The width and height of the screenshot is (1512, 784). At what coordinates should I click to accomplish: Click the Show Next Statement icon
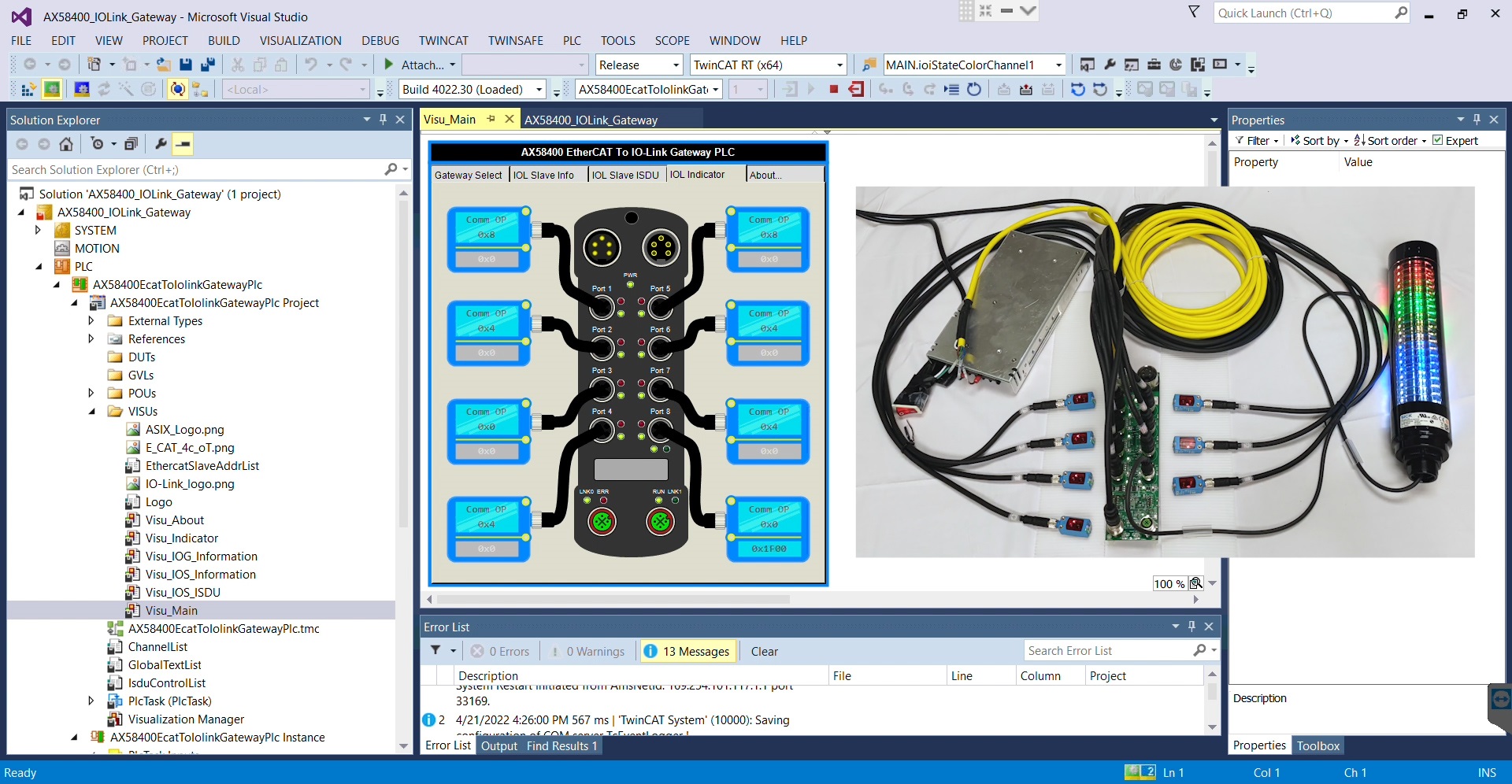click(x=951, y=90)
